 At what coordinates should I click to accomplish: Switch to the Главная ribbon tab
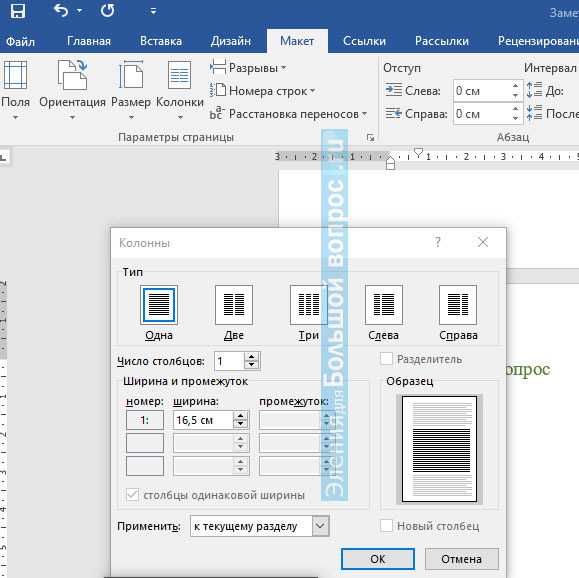pyautogui.click(x=89, y=41)
